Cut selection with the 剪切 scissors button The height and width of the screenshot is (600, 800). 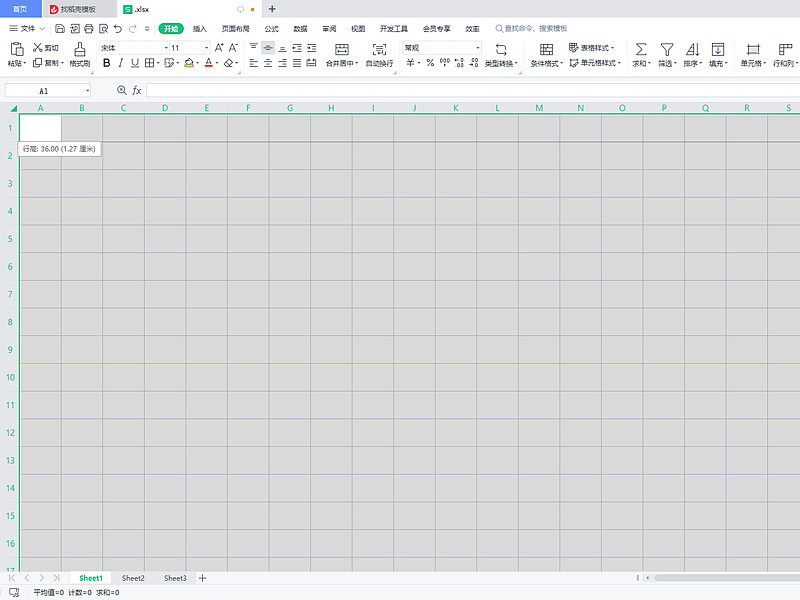point(45,47)
